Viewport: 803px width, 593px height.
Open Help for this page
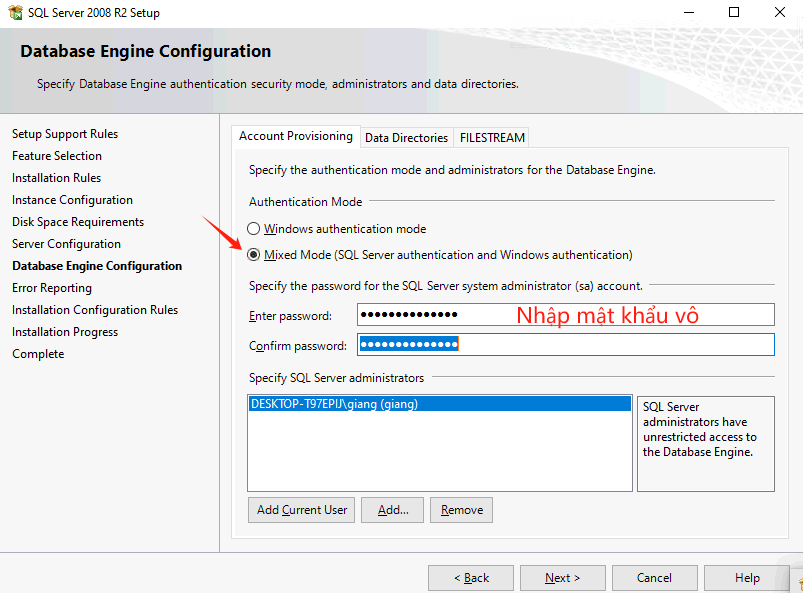point(747,578)
